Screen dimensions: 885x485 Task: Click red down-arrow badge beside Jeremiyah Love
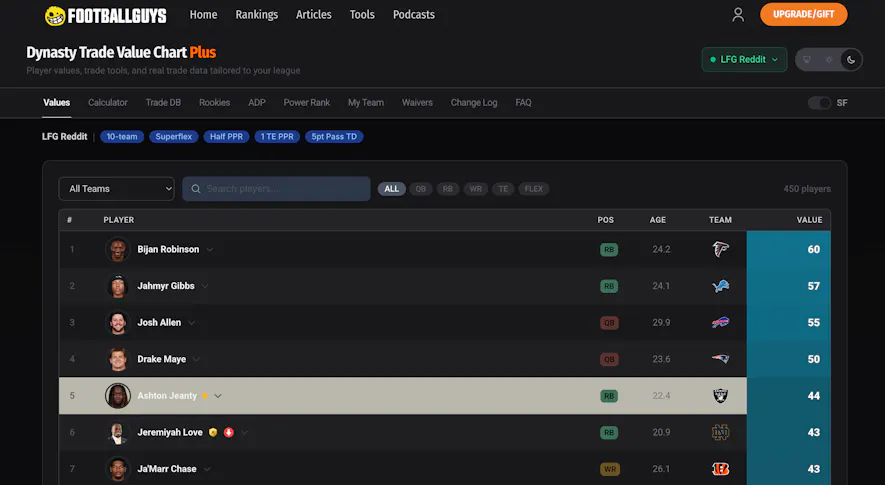pyautogui.click(x=229, y=433)
